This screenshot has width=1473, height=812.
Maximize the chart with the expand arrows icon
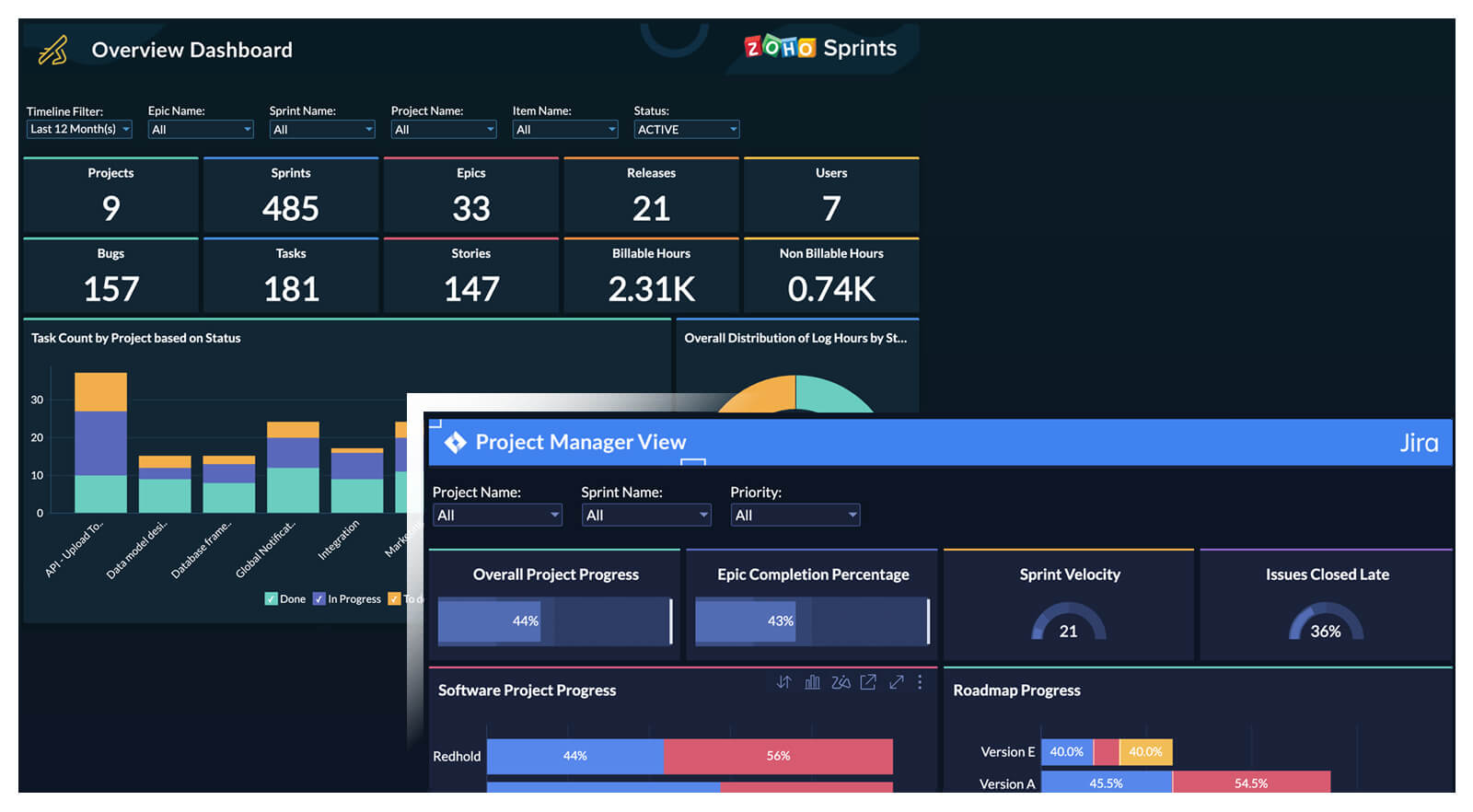click(896, 682)
